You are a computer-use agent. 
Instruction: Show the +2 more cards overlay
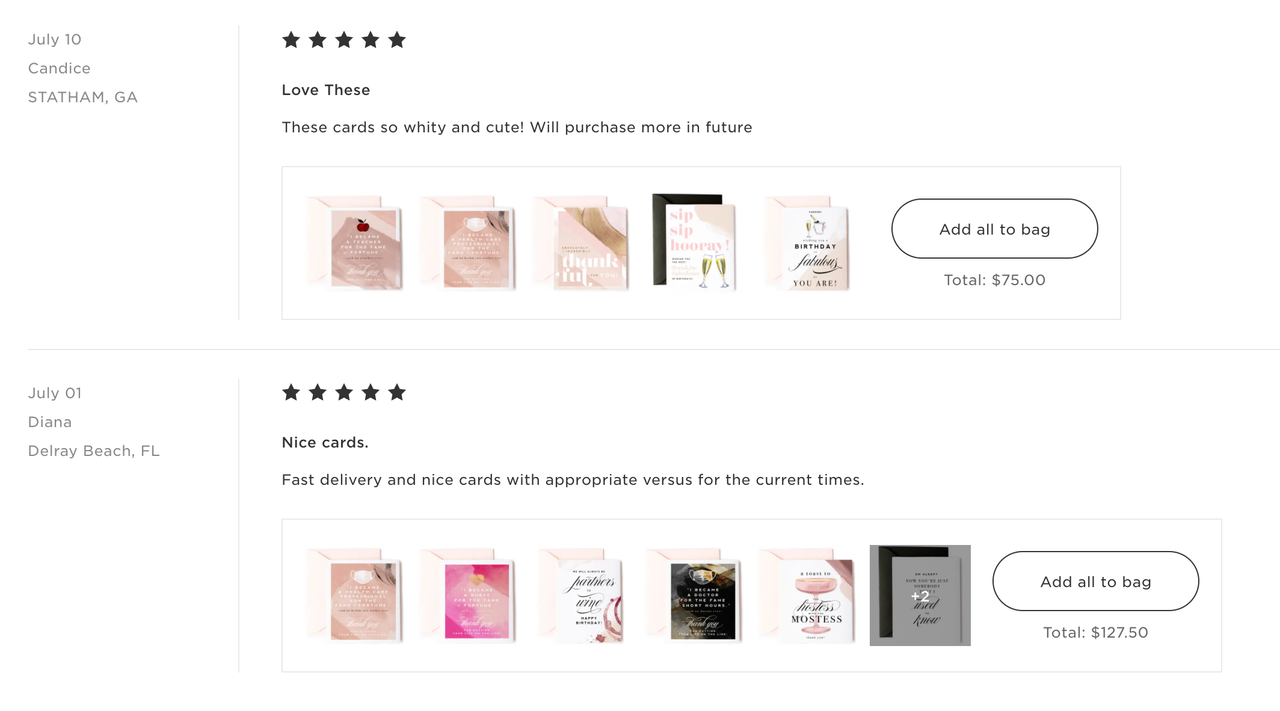point(920,596)
